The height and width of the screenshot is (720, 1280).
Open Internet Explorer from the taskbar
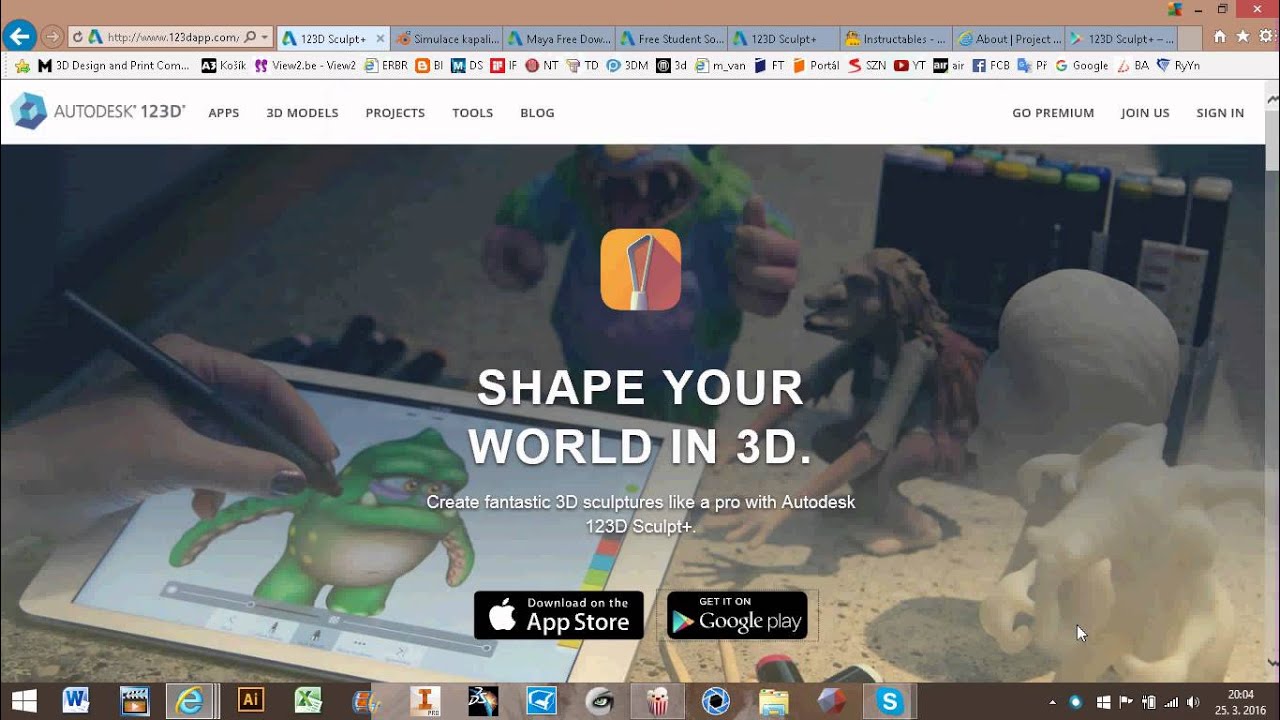(189, 701)
